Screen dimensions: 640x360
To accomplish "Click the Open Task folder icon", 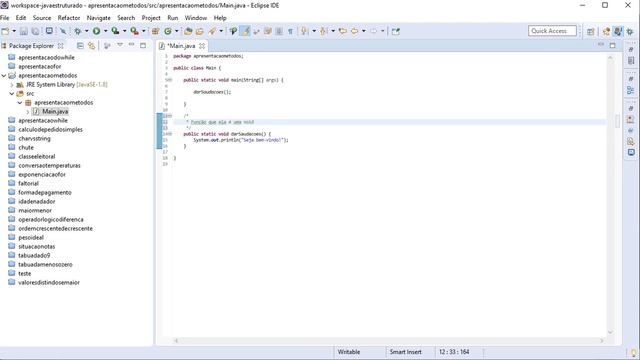I will coord(200,31).
